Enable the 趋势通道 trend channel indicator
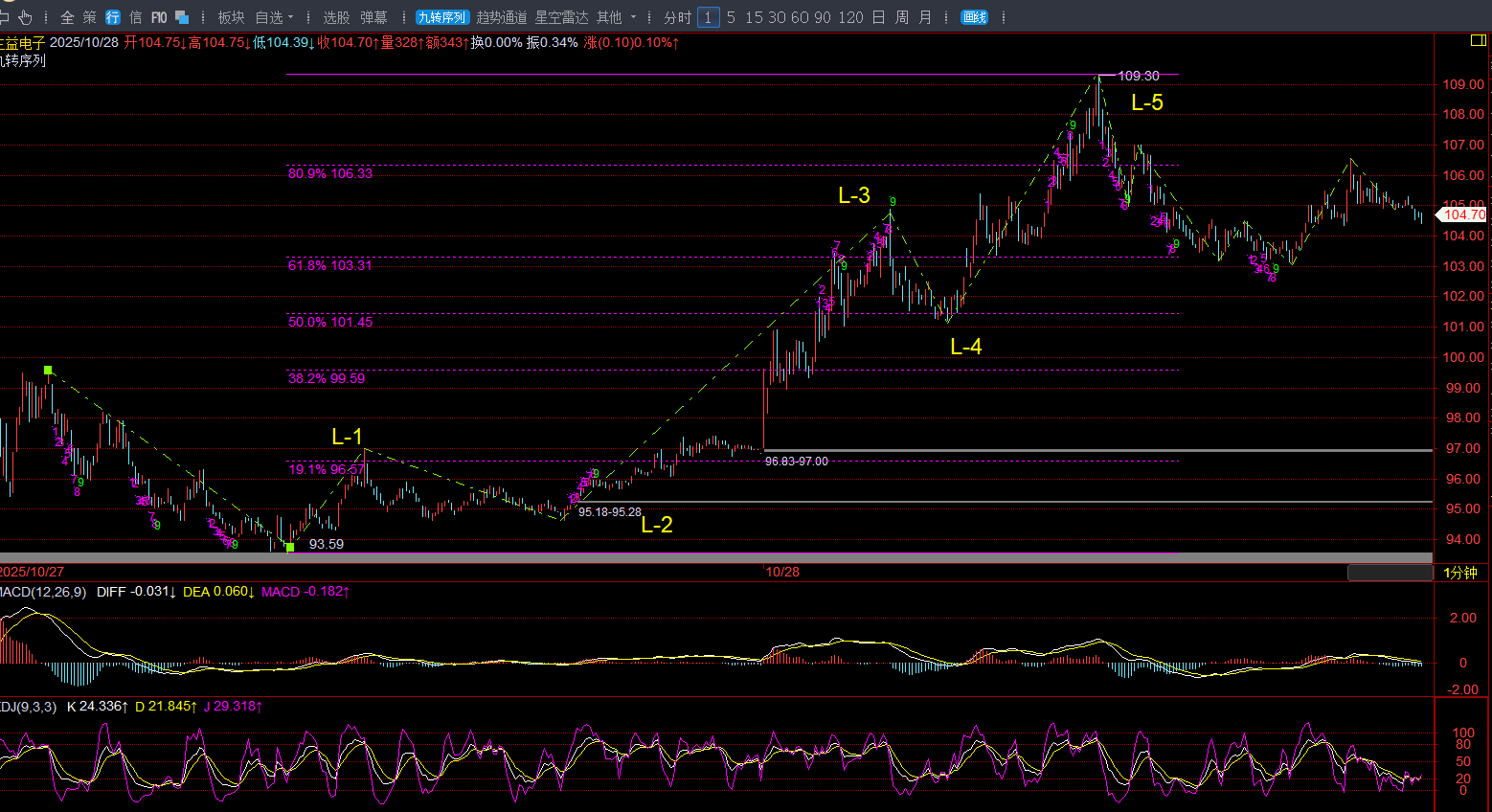The height and width of the screenshot is (812, 1492). 502,17
